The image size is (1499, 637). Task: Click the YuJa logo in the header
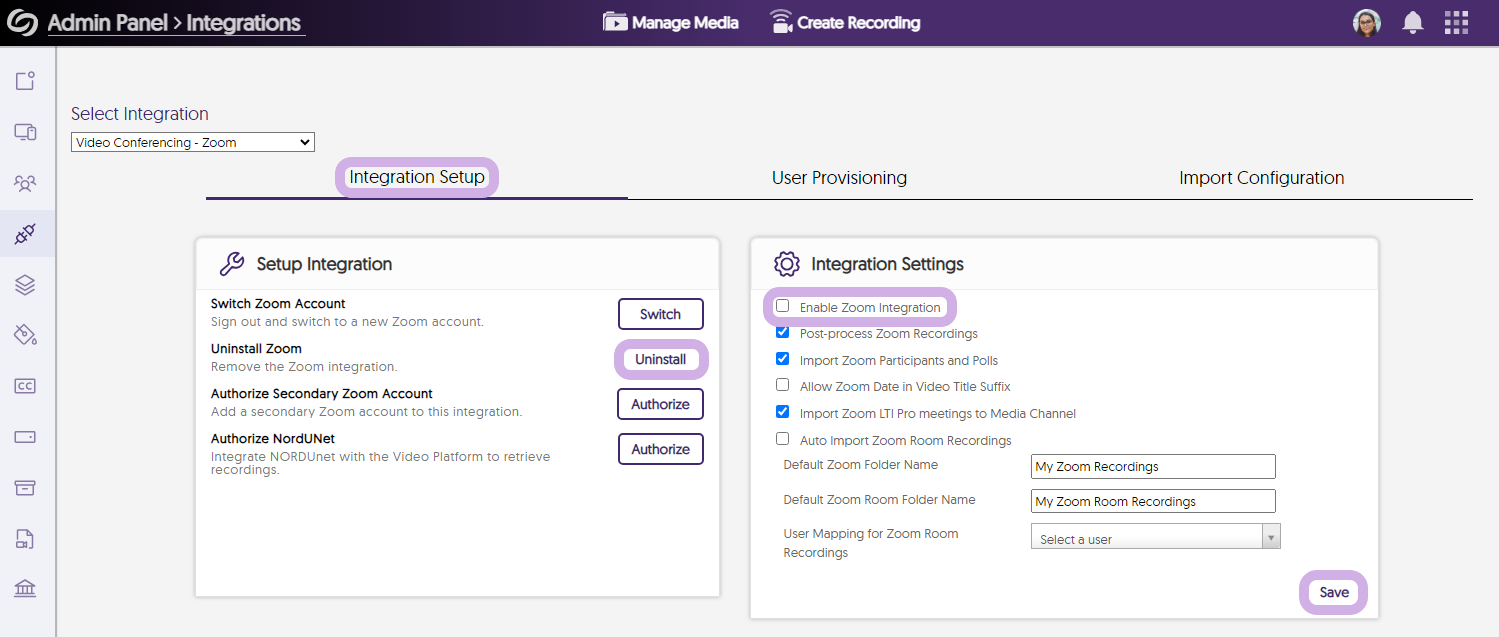(21, 22)
